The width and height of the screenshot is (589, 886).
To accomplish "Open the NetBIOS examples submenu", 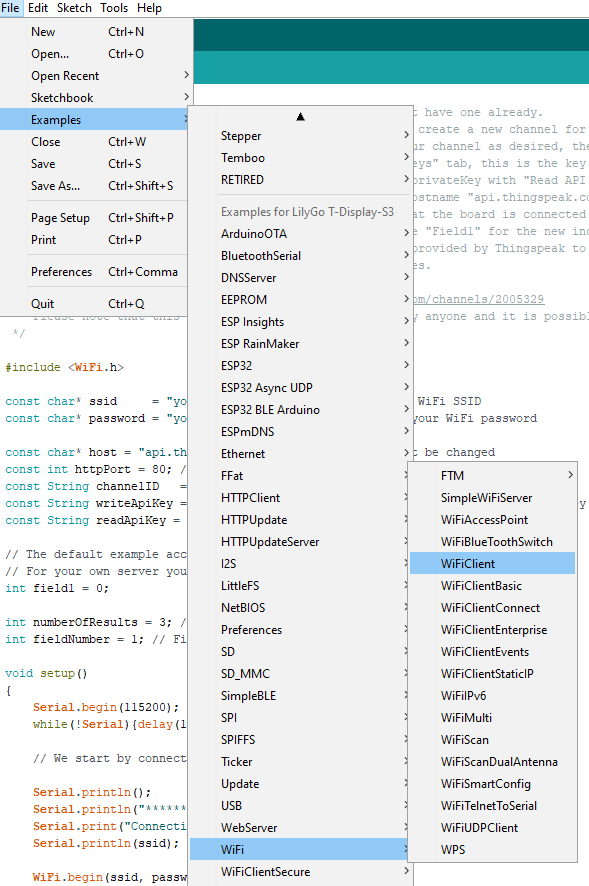I will [x=298, y=608].
